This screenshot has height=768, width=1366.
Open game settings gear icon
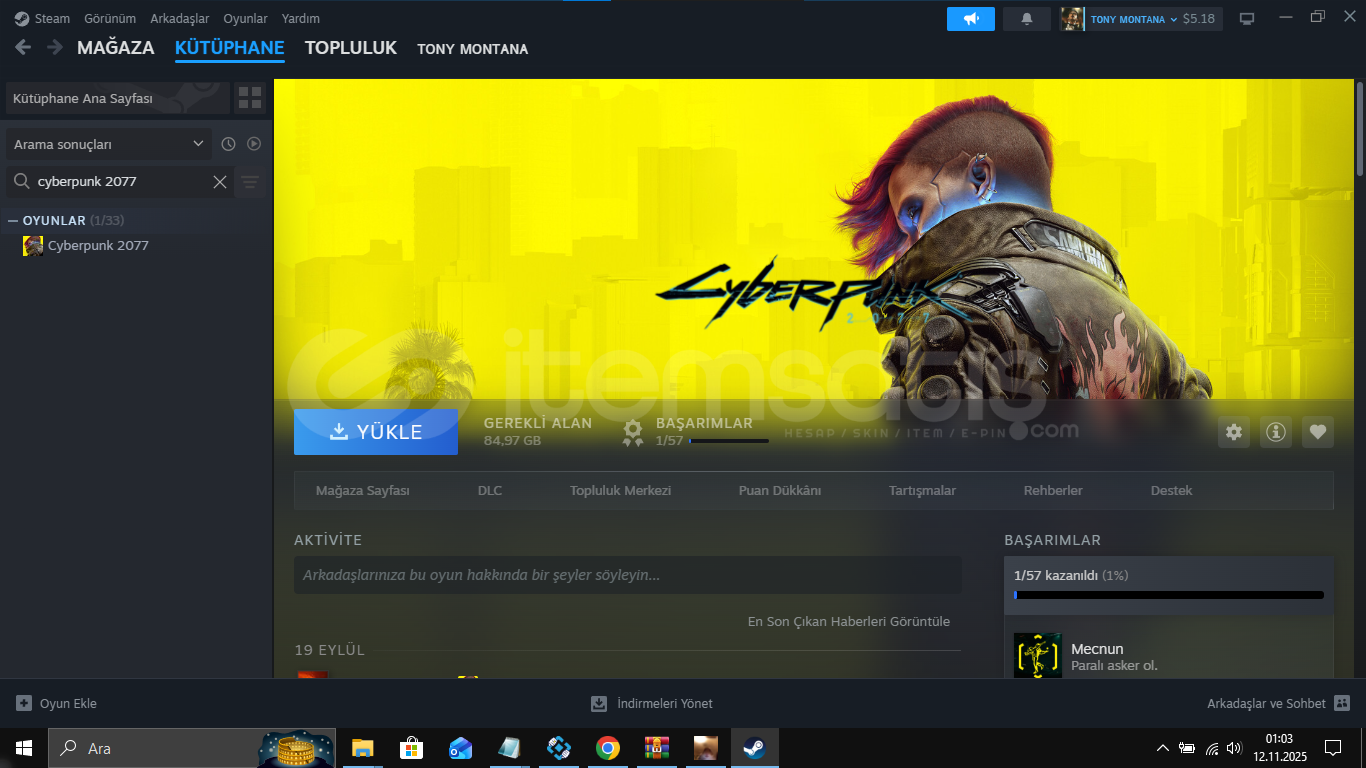pyautogui.click(x=1234, y=432)
